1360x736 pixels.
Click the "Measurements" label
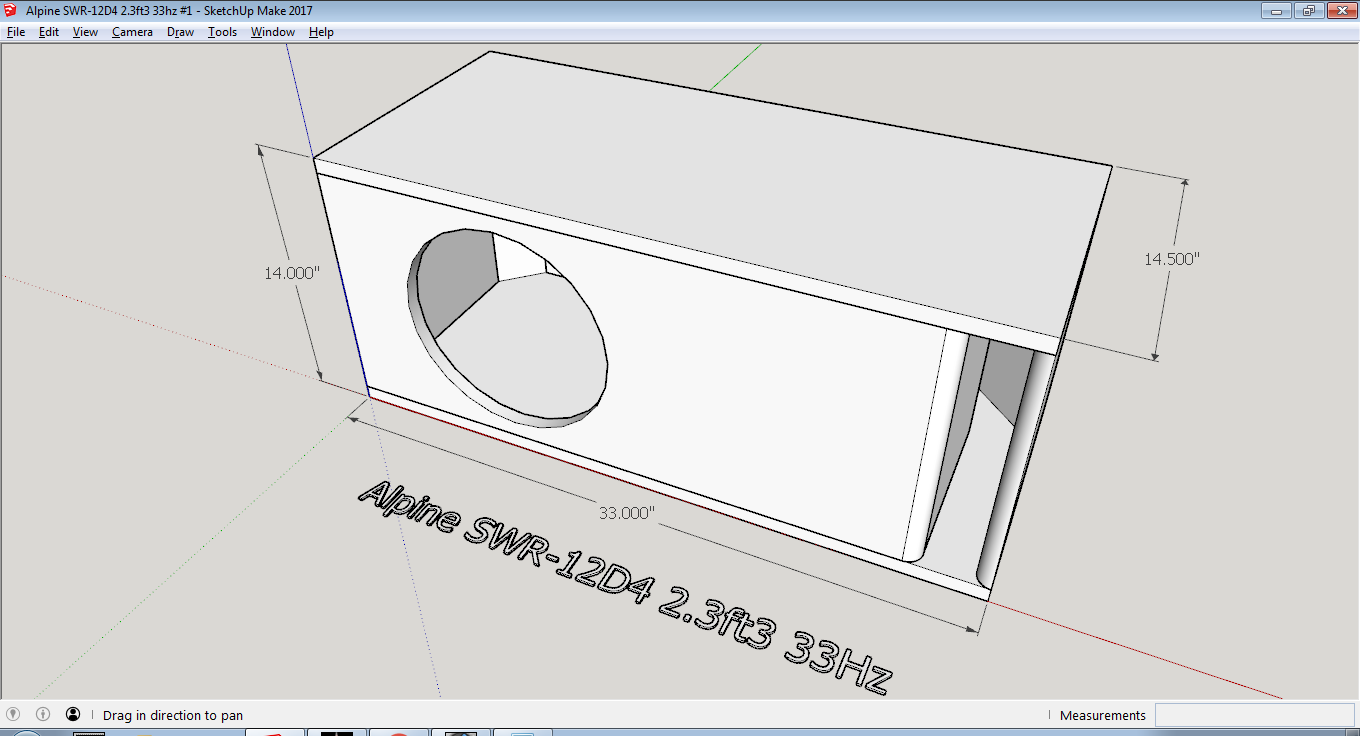click(x=1102, y=715)
